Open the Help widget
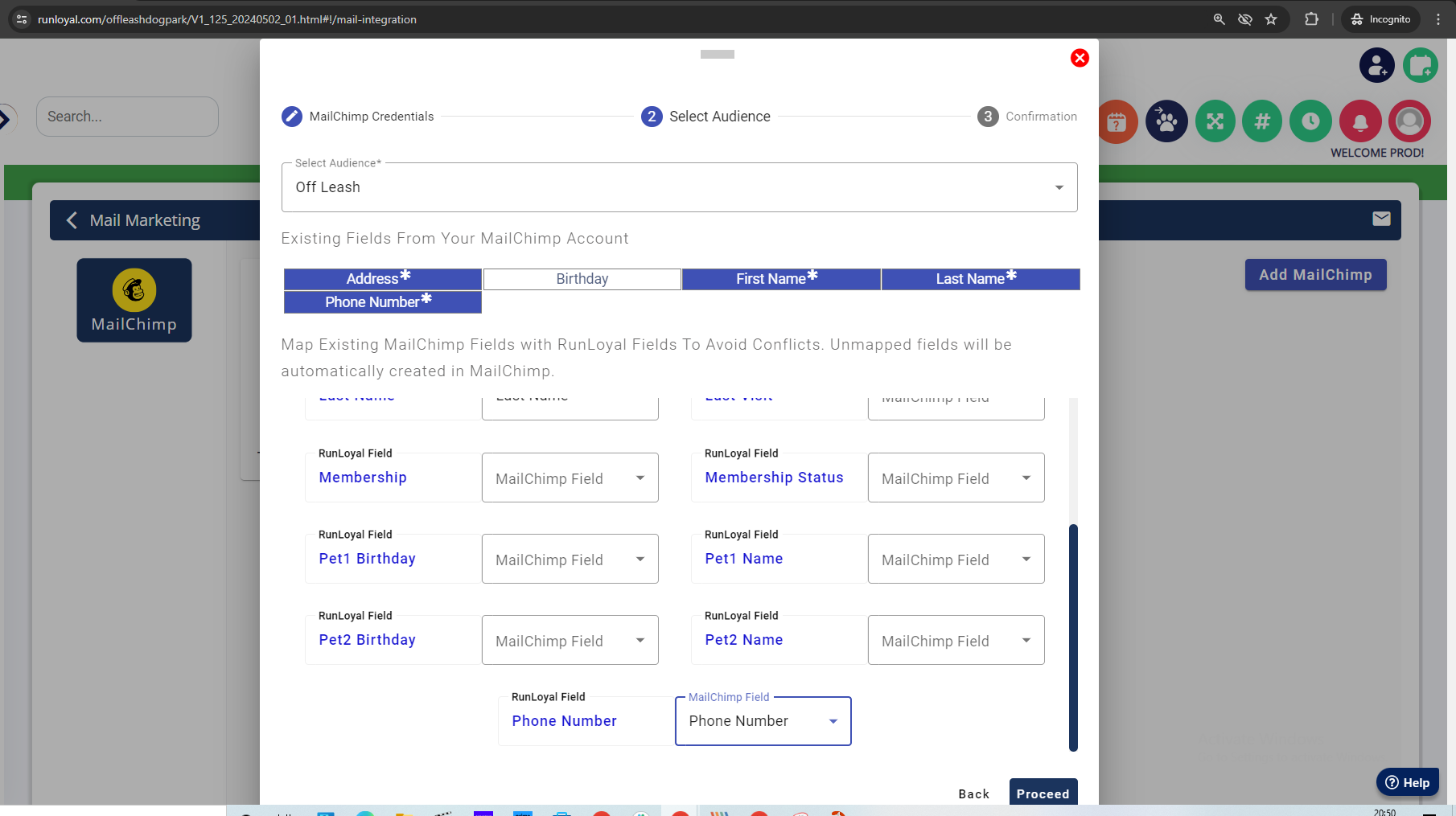 tap(1408, 782)
